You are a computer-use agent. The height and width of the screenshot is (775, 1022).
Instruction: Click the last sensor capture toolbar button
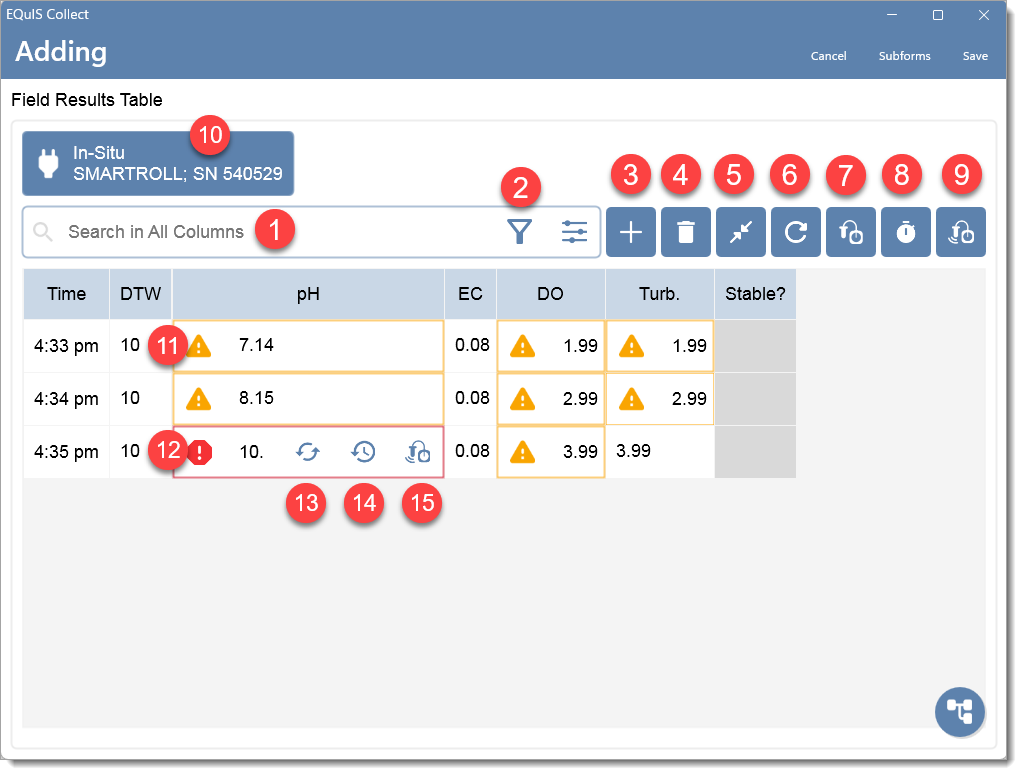pyautogui.click(x=961, y=232)
